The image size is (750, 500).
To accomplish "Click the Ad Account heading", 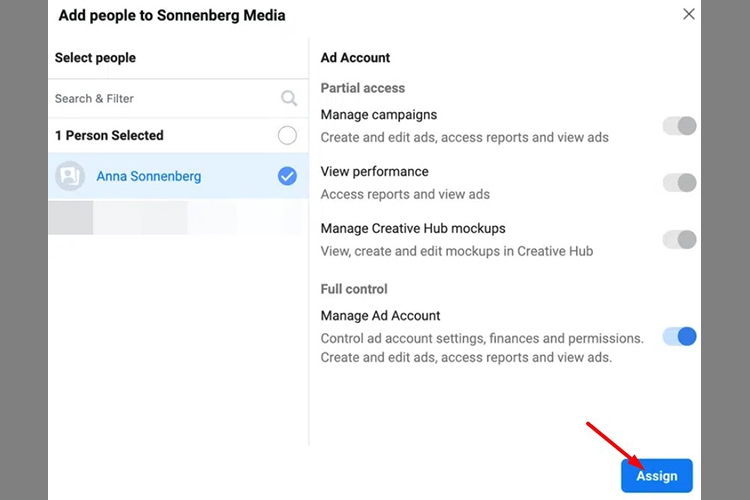I will click(x=355, y=58).
